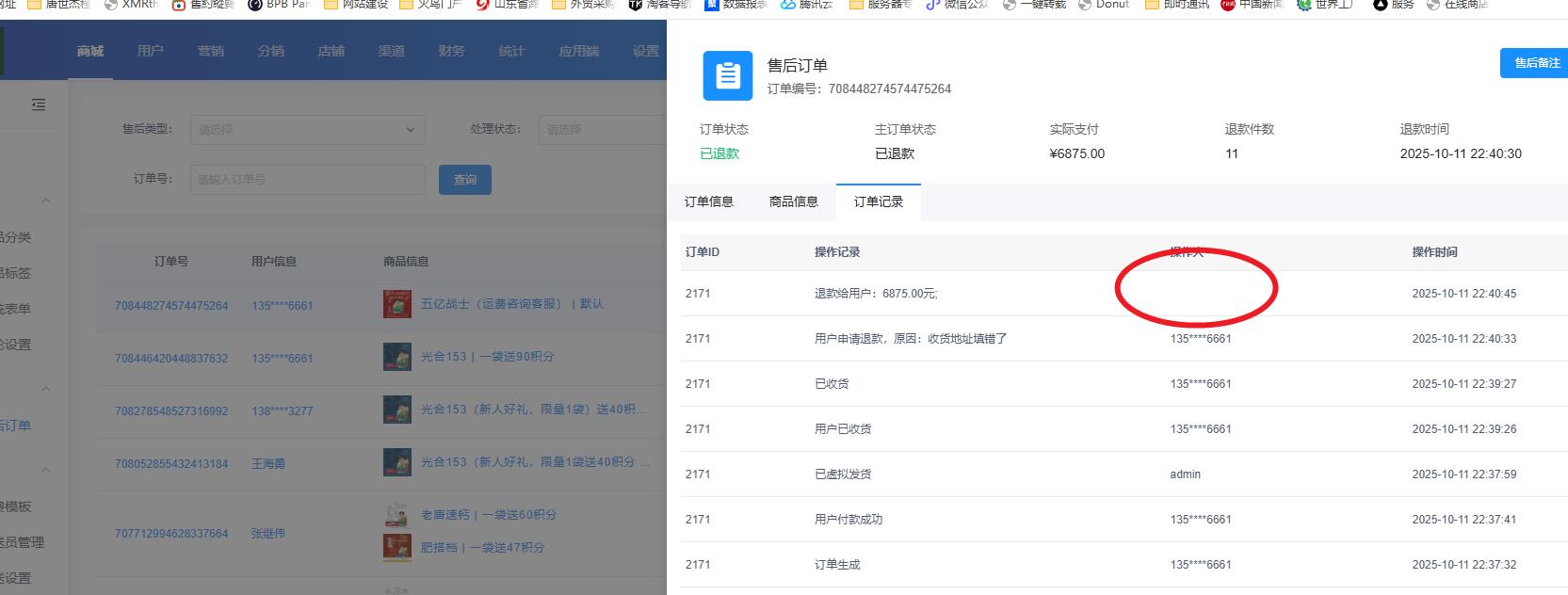The width and height of the screenshot is (1568, 595).
Task: Collapse the sidebar group above 售后订单
Action: click(46, 389)
